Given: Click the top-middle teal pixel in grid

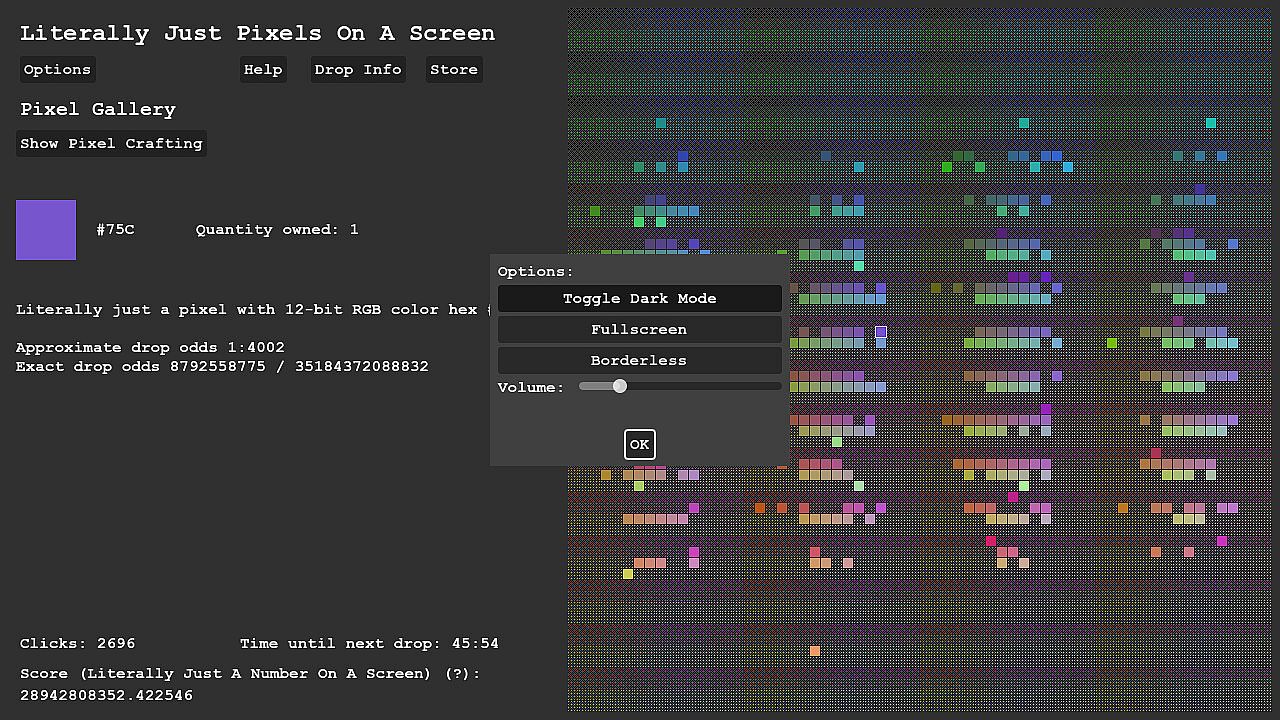Looking at the screenshot, I should [x=1024, y=123].
